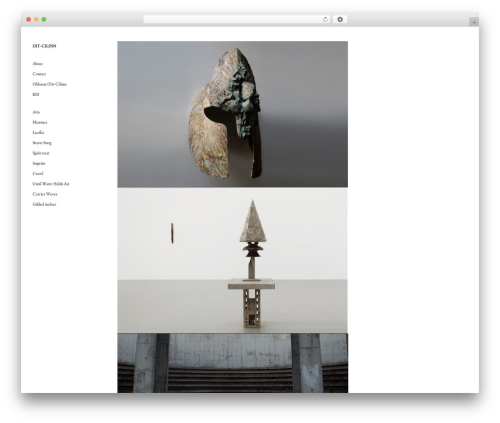Select the KM sidebar link
The width and height of the screenshot is (500, 423).
coord(36,95)
